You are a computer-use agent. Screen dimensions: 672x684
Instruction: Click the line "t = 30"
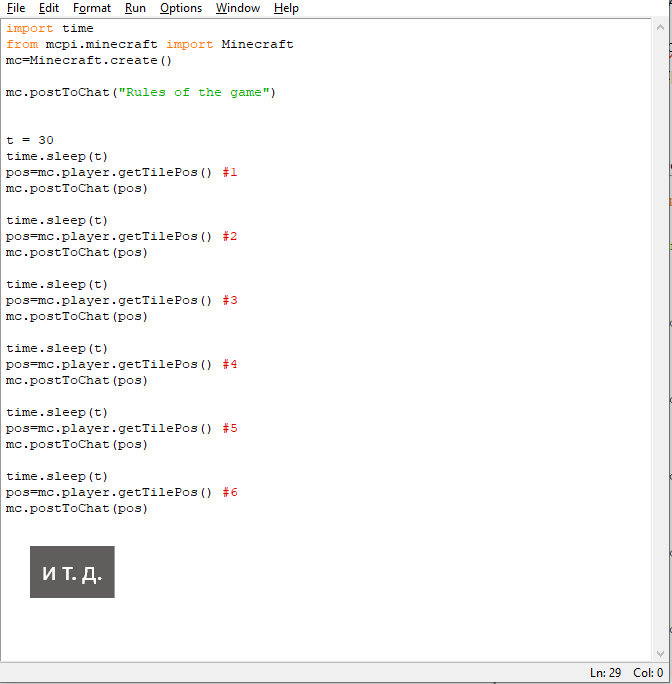click(x=30, y=140)
